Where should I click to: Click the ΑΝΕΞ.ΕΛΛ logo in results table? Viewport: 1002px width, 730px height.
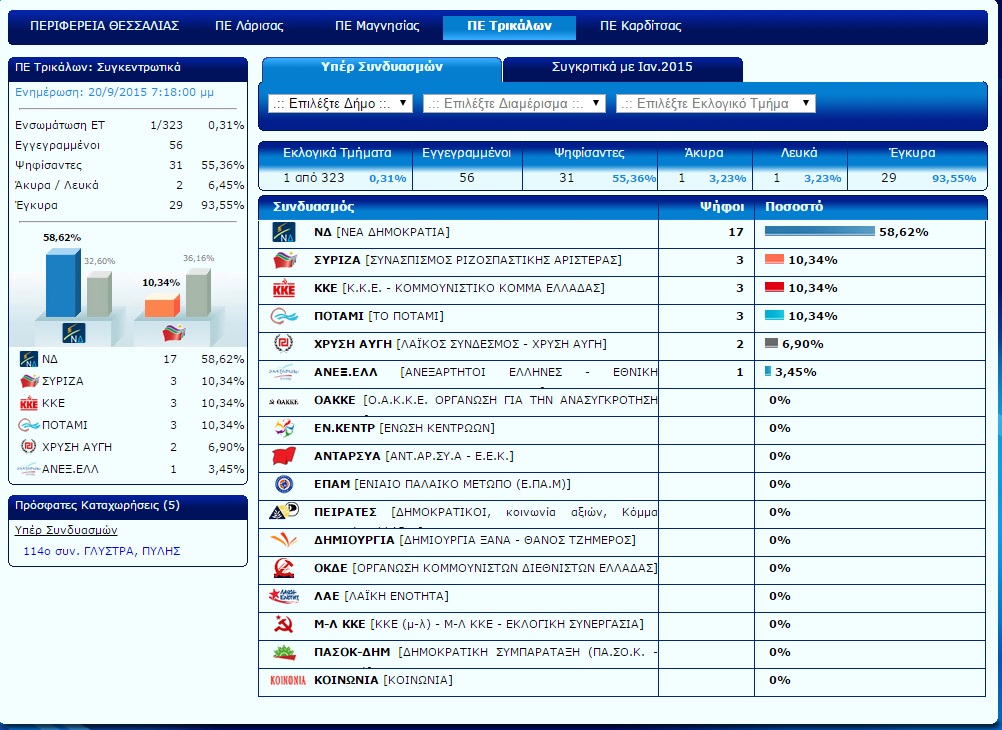click(x=284, y=372)
